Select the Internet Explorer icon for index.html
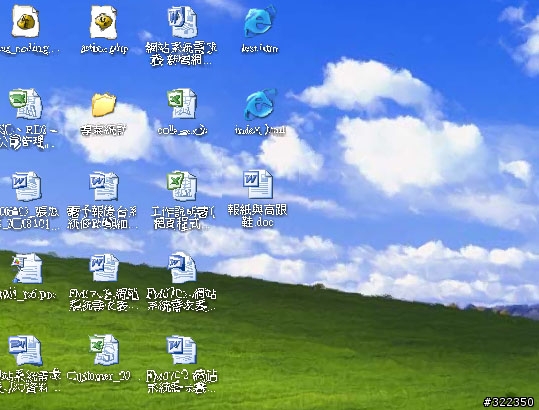Image resolution: width=539 pixels, height=410 pixels. click(x=260, y=104)
